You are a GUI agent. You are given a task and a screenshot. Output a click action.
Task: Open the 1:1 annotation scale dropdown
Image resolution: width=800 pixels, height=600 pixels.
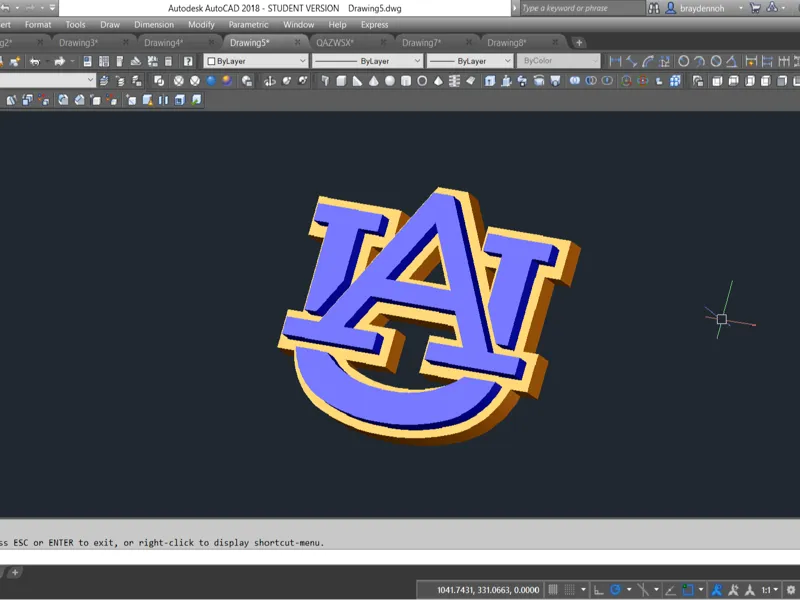click(x=769, y=590)
